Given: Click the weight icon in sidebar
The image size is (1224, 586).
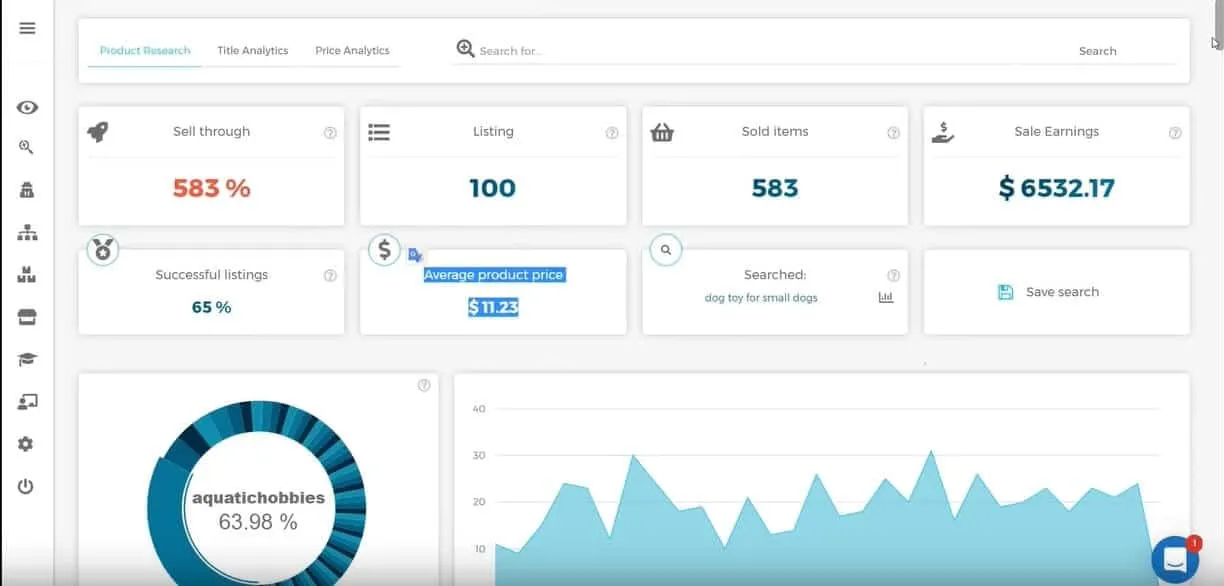Looking at the screenshot, I should (x=27, y=190).
